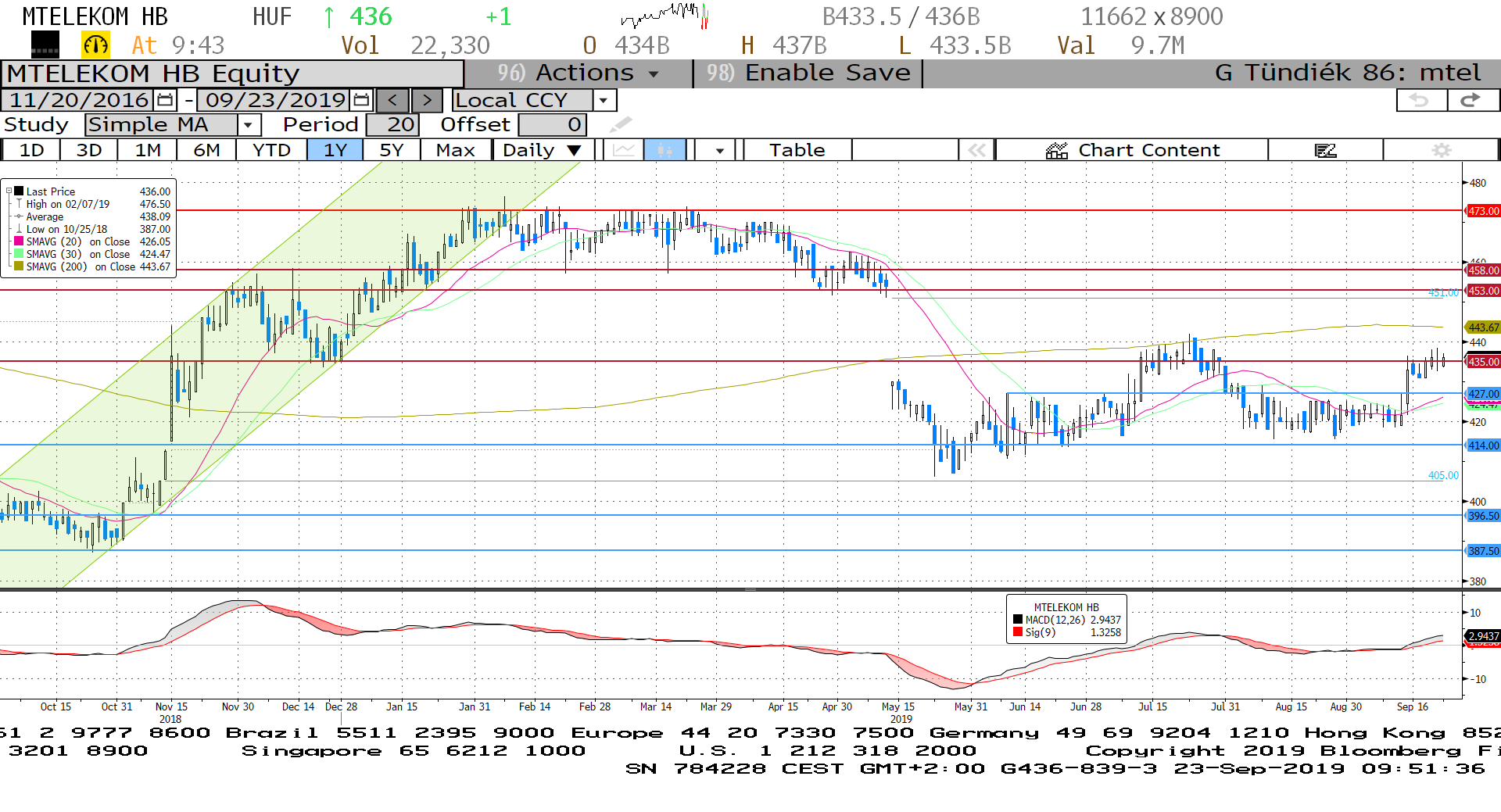The image size is (1501, 812).
Task: Click the intraday sparkline thumbnail
Action: (x=665, y=16)
